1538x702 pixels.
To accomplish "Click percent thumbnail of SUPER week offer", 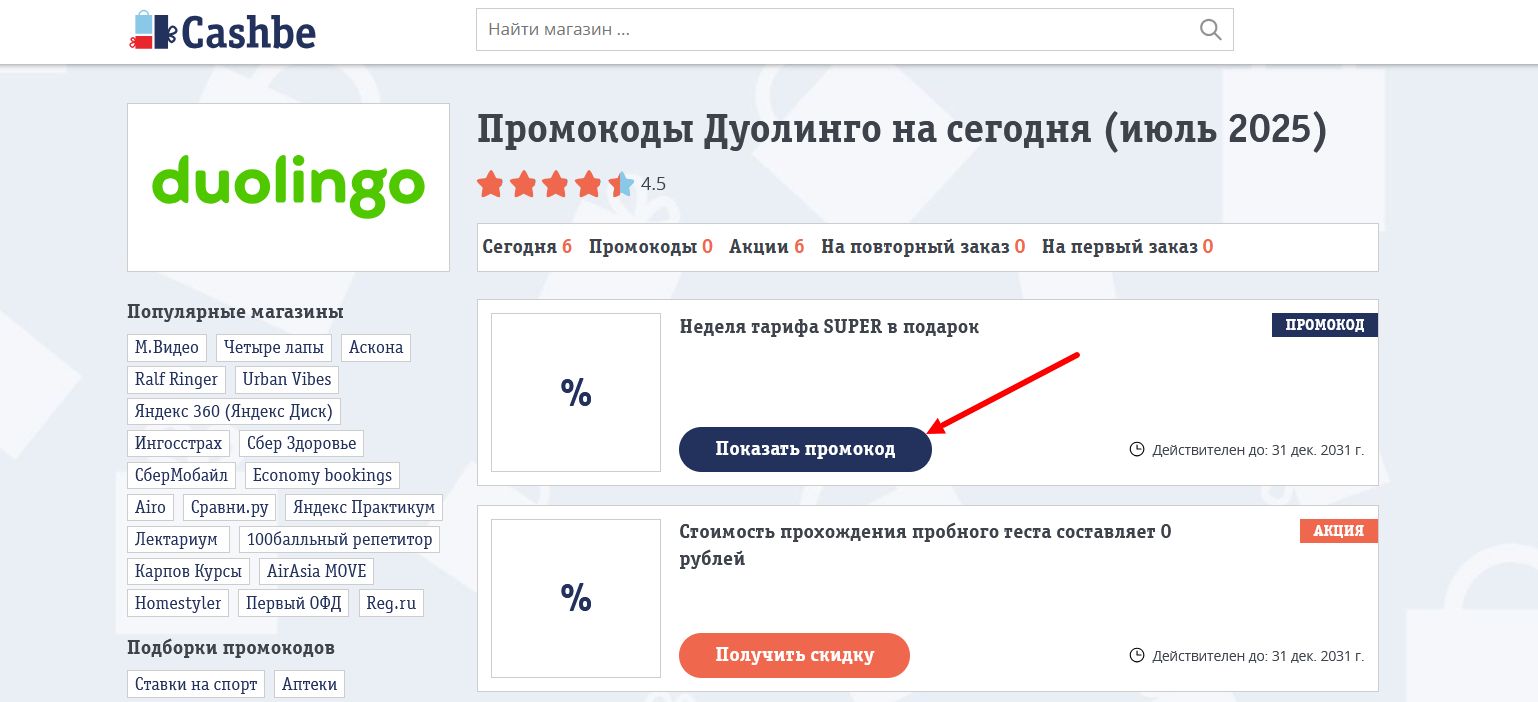I will pos(576,392).
